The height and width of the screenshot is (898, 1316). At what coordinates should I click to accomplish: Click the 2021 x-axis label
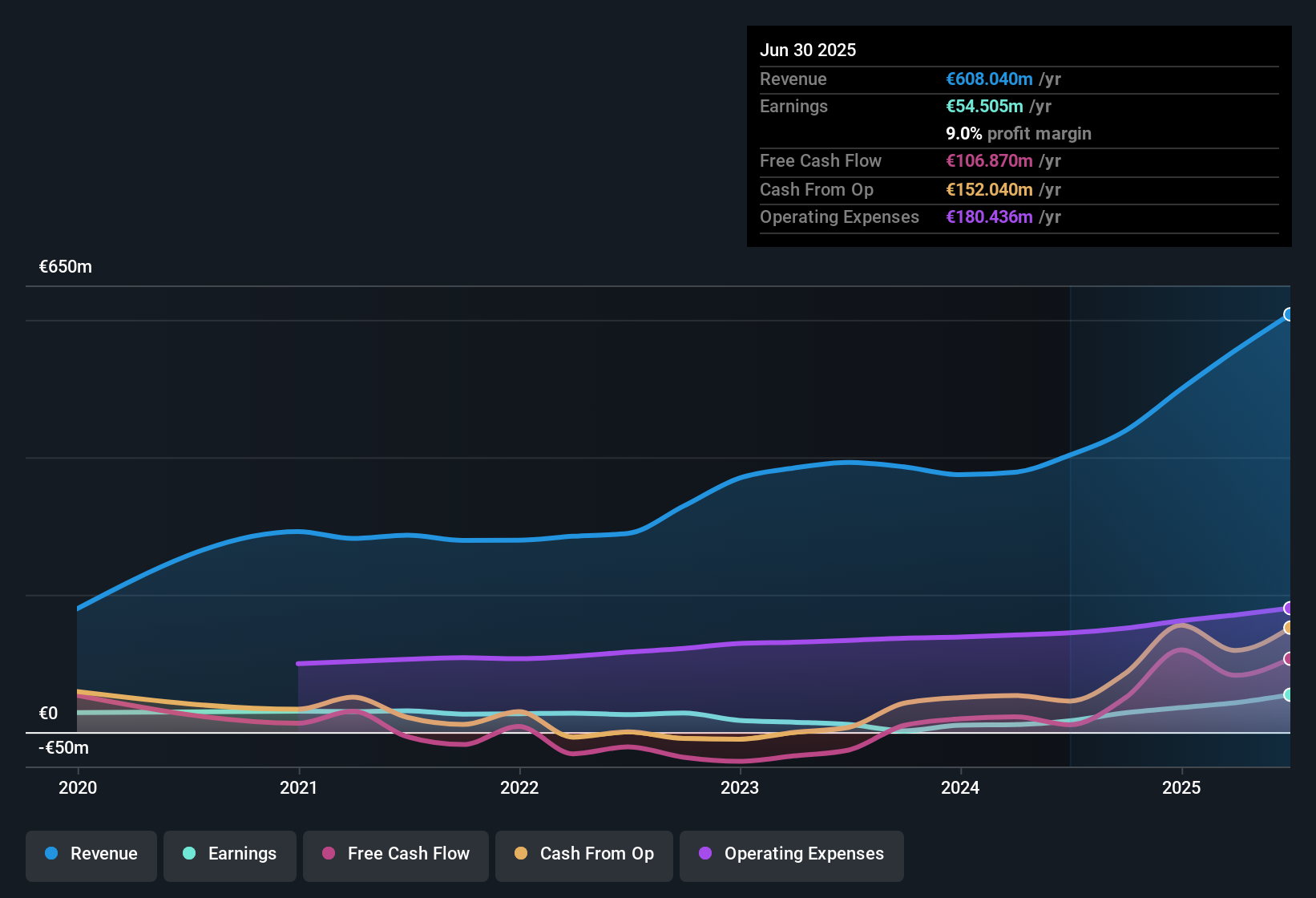299,788
